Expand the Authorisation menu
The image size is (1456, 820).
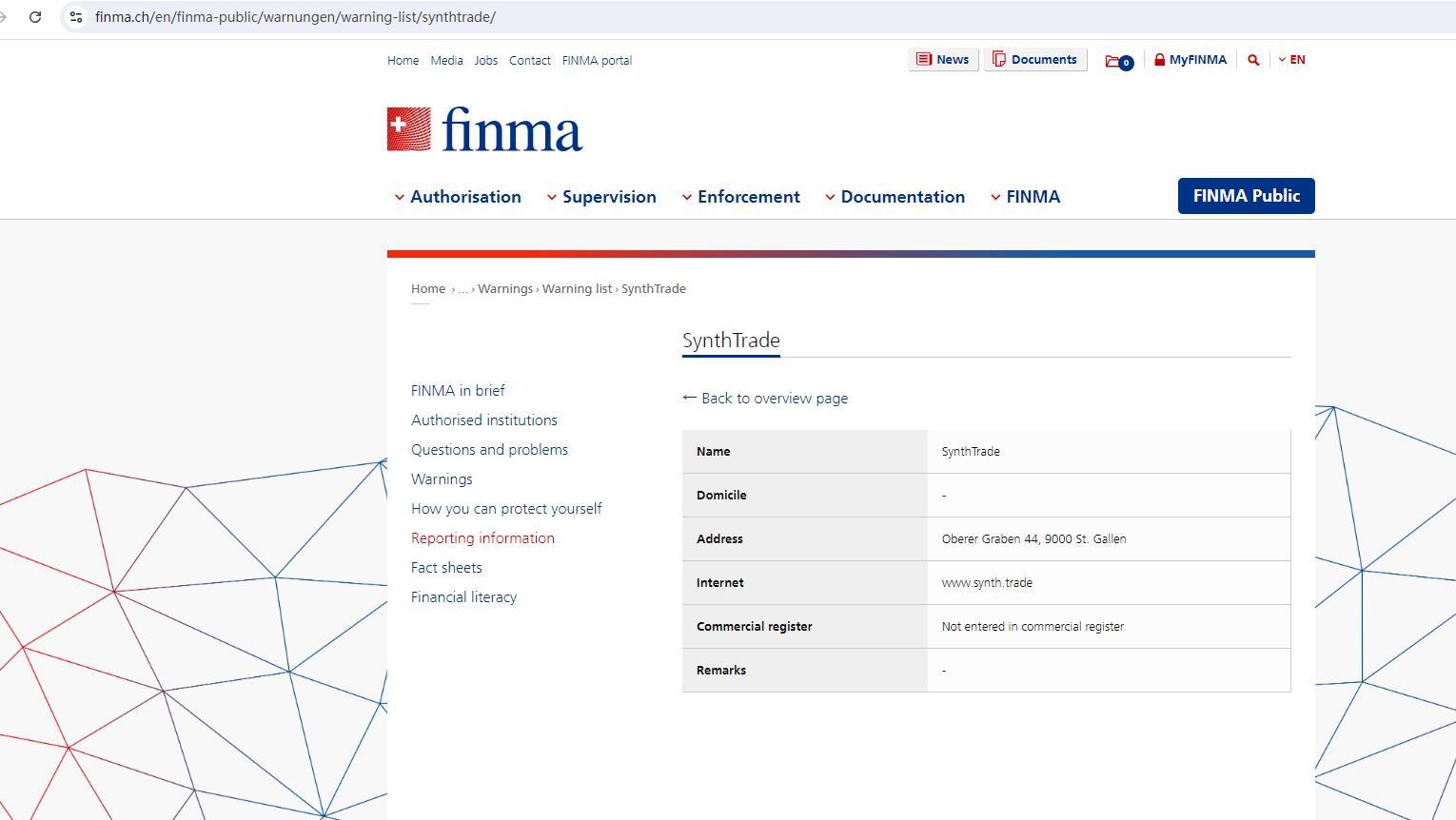pyautogui.click(x=458, y=197)
